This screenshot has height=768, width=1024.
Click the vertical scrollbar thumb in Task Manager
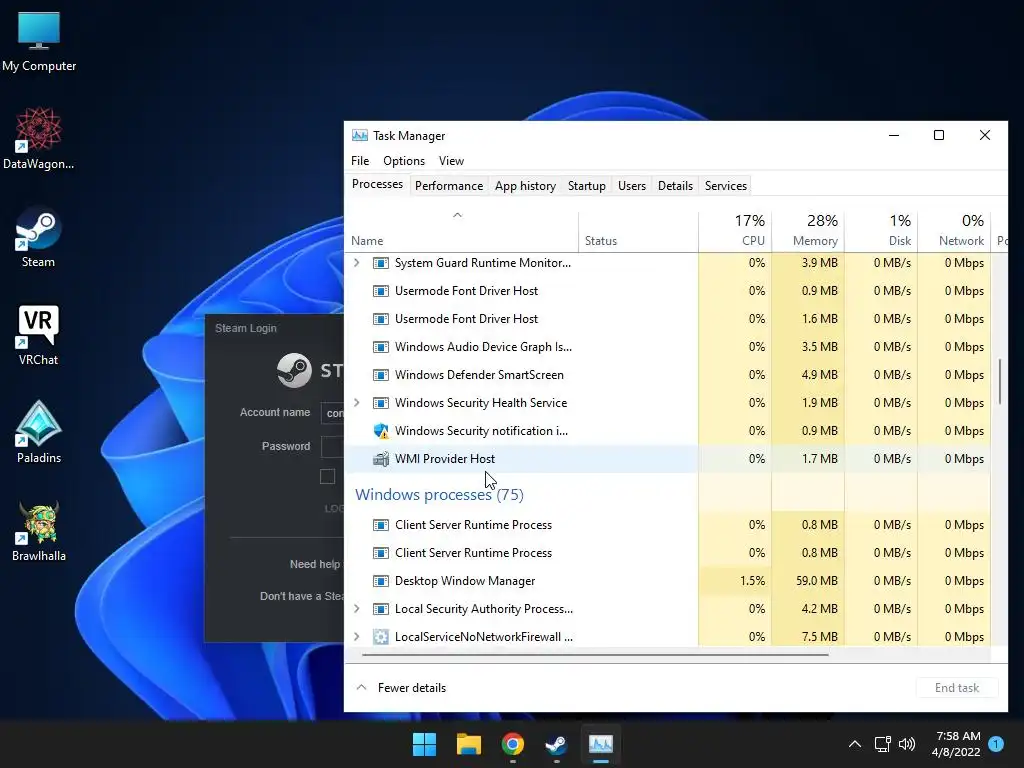[999, 381]
